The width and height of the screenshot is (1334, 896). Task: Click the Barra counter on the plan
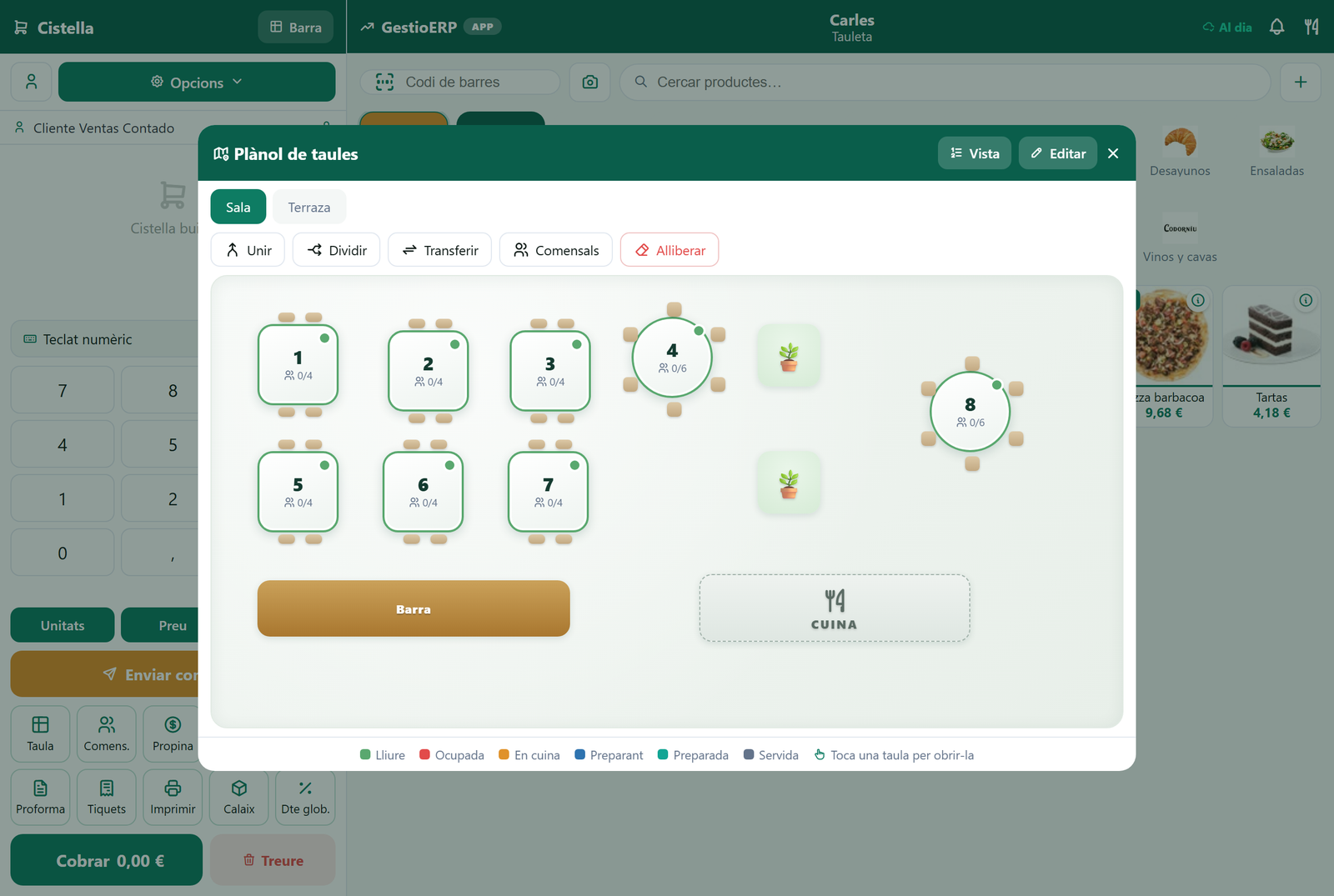pyautogui.click(x=414, y=608)
